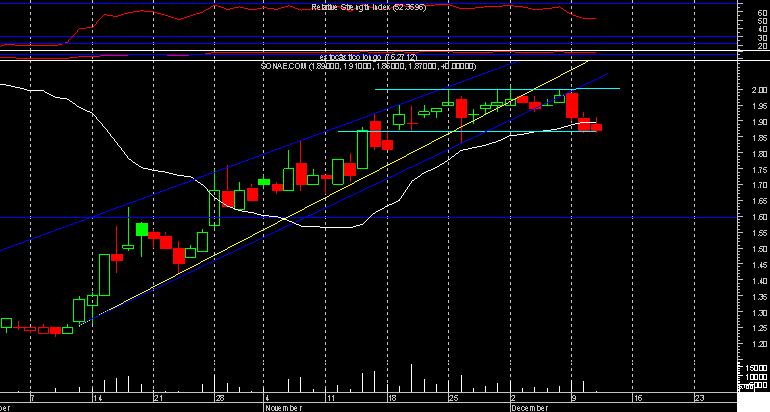Select the 1.65 price axis label

760,201
